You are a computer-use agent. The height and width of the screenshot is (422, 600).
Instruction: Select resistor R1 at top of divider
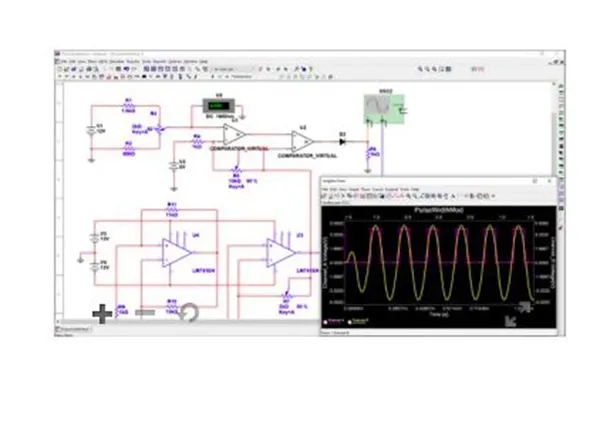click(x=128, y=106)
